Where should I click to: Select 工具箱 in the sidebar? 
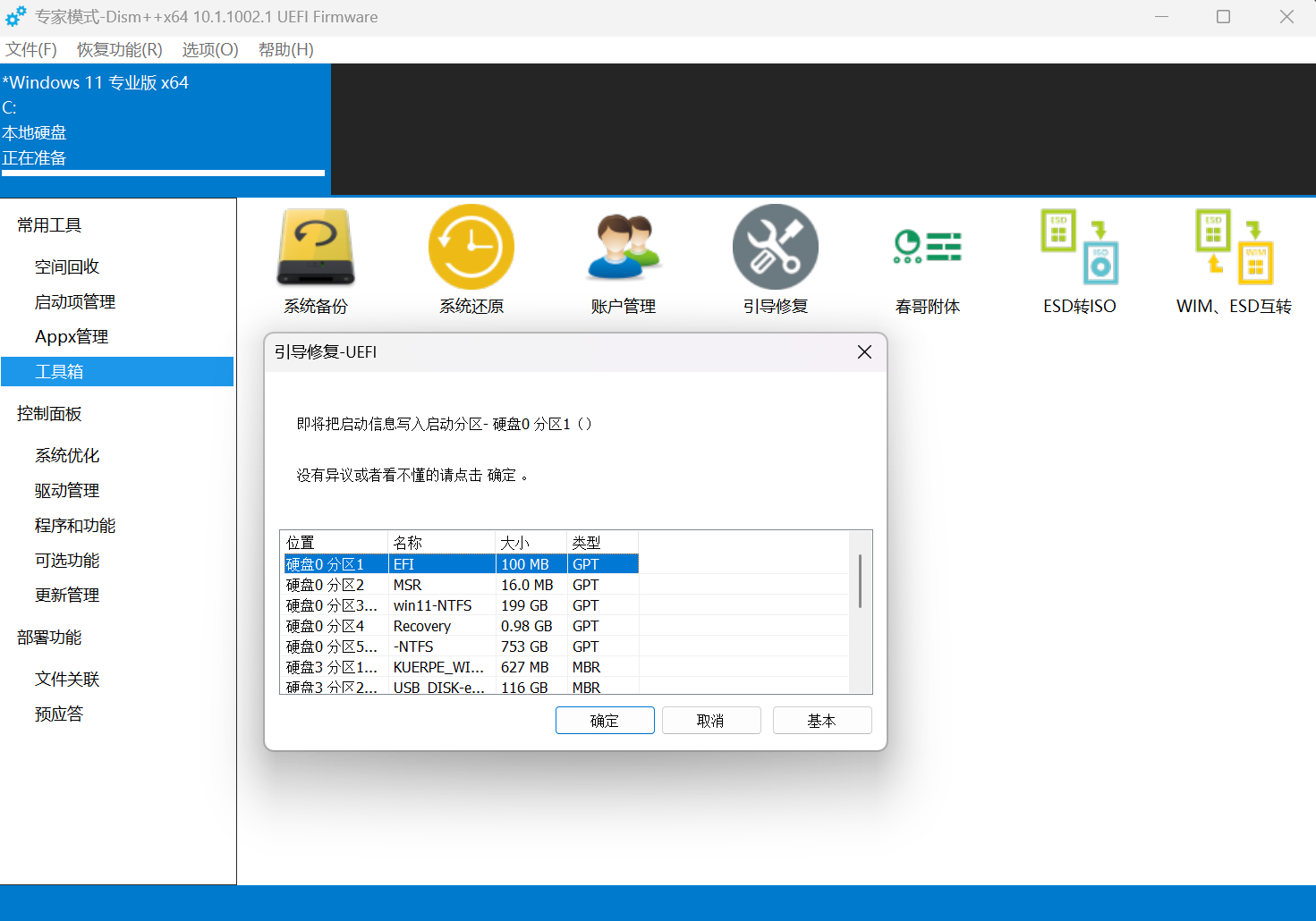click(117, 371)
